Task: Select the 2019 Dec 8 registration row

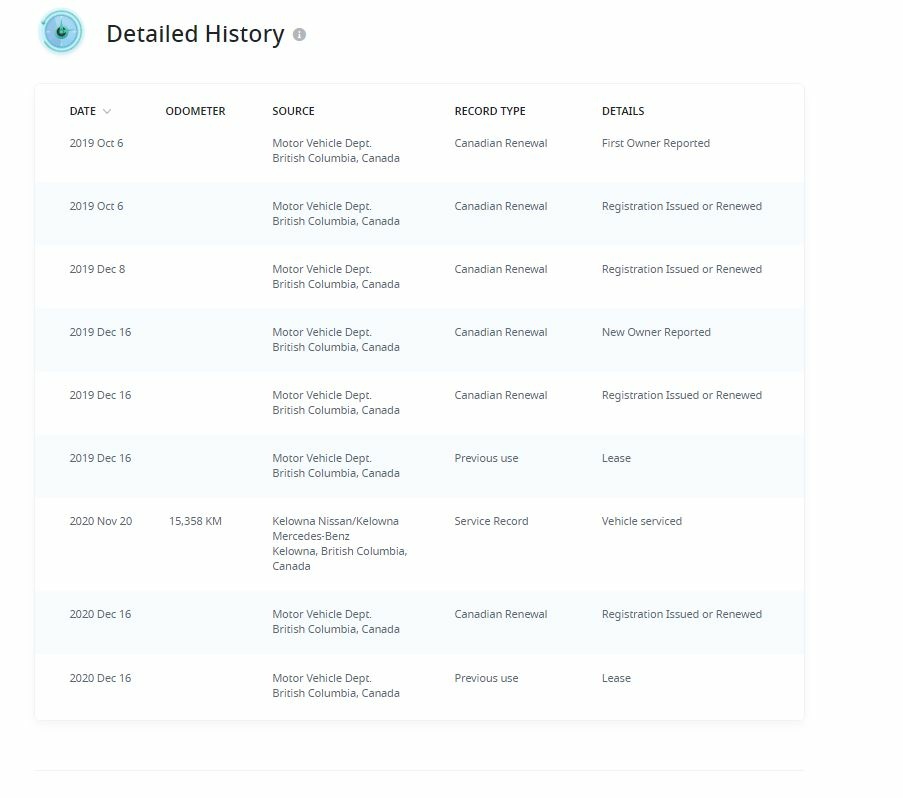Action: 419,277
